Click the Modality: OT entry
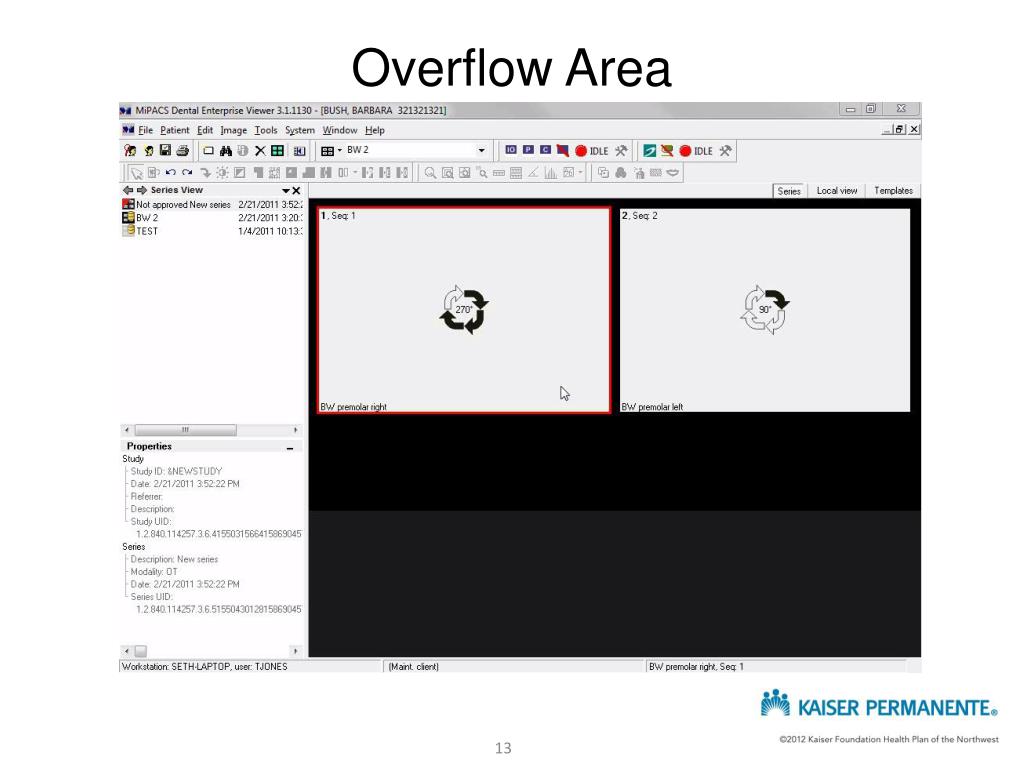This screenshot has height=768, width=1024. (x=153, y=571)
